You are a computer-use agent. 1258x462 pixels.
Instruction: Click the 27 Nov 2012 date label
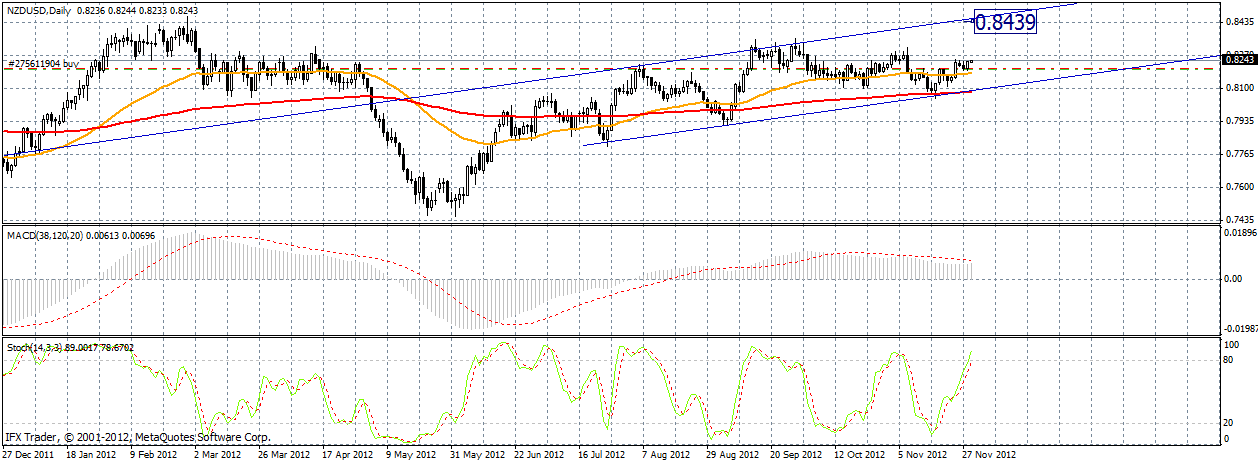click(988, 454)
